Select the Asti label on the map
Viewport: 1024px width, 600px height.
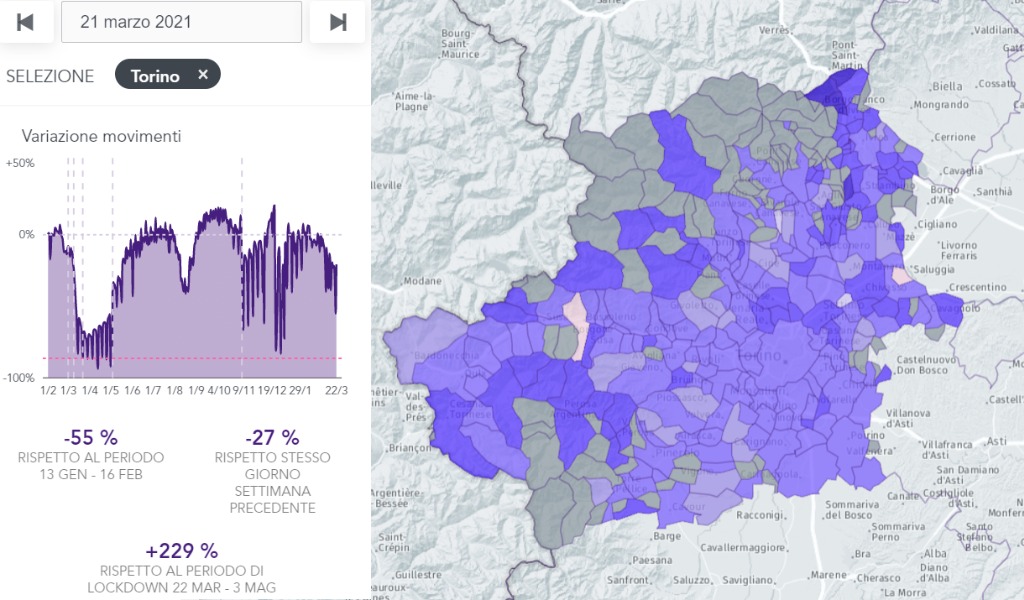996,440
